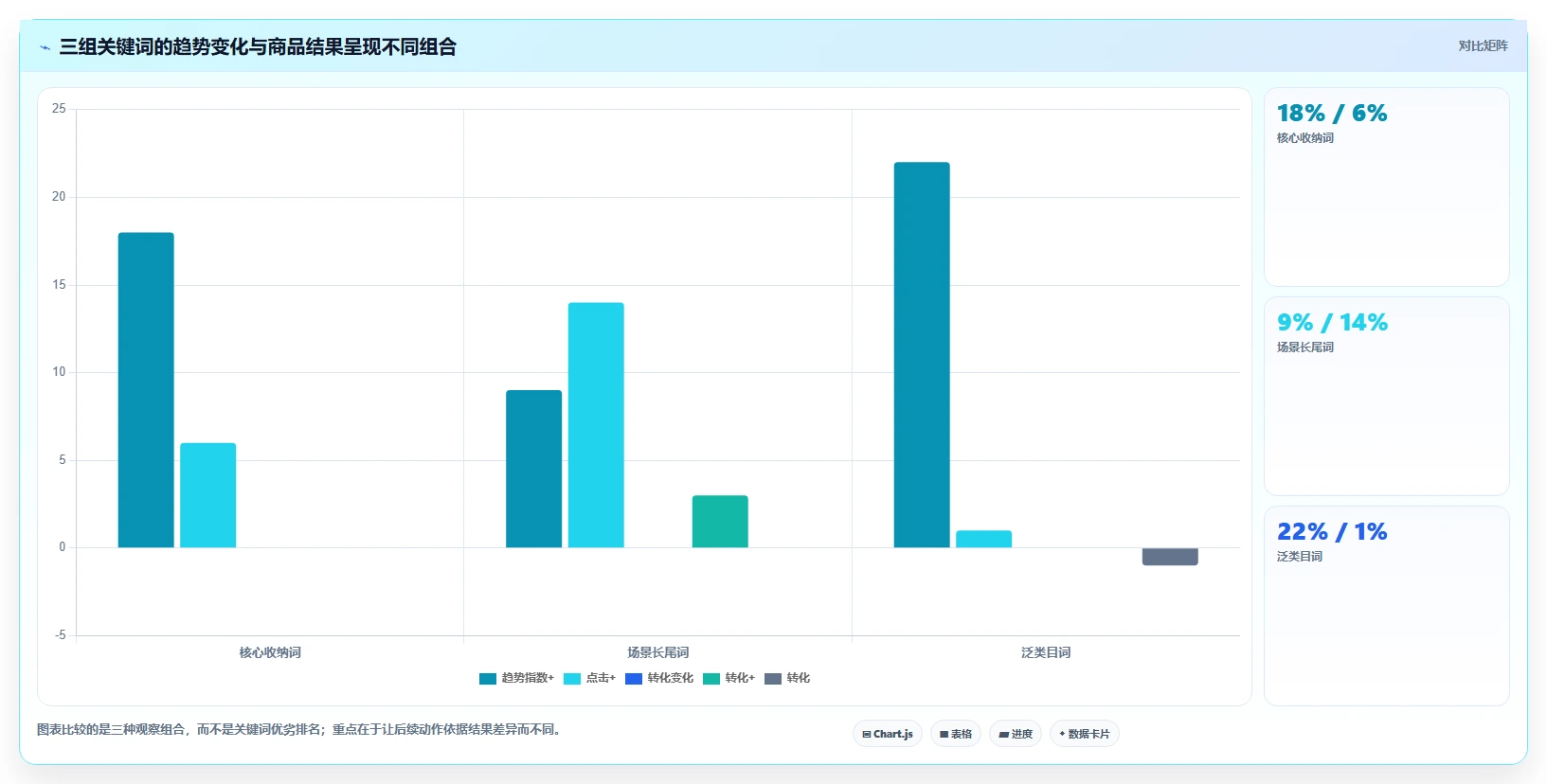Toggle the 点击+ legend swatch
1547x784 pixels.
click(572, 679)
